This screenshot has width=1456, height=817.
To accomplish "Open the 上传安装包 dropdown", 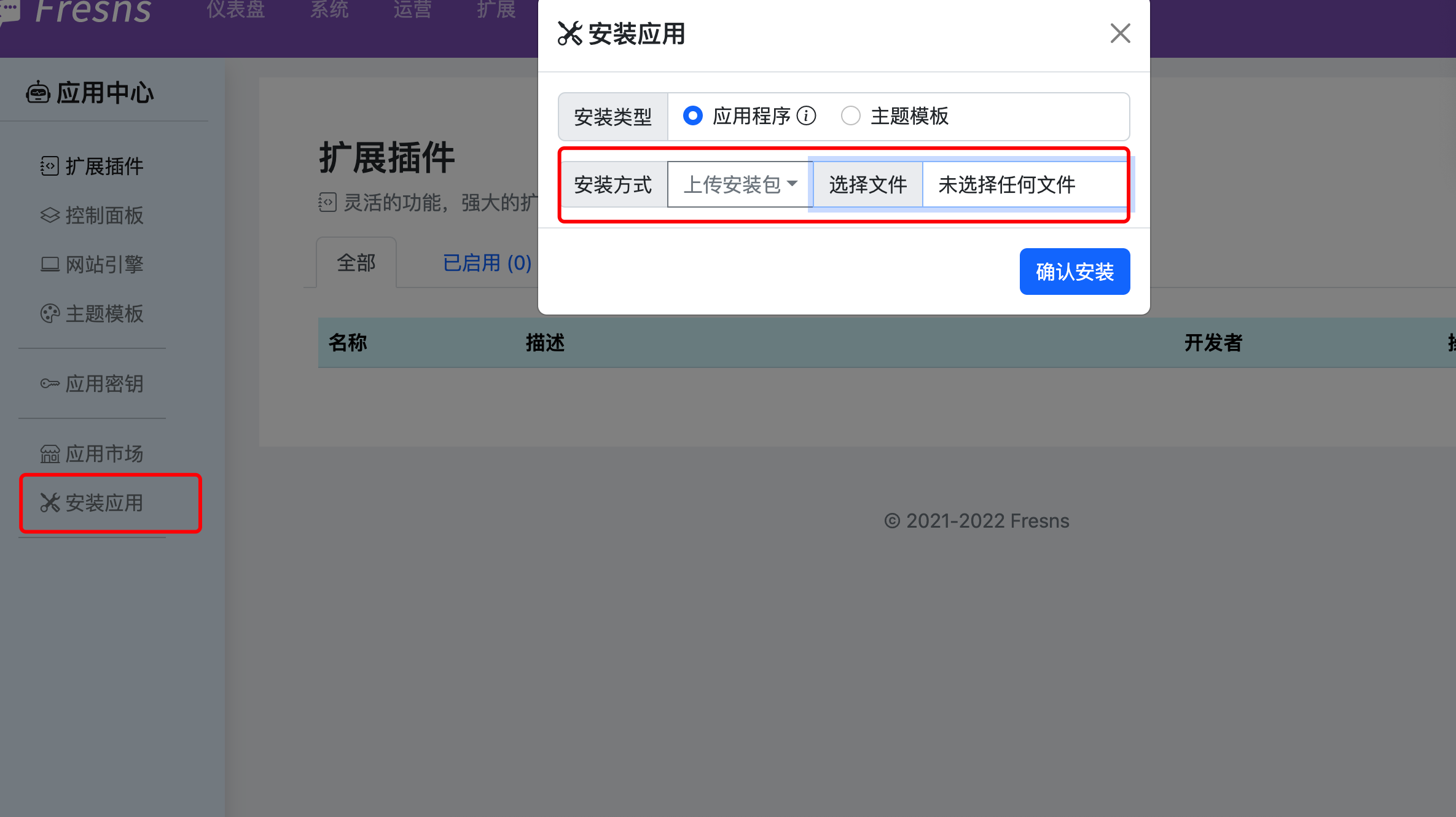I will click(740, 184).
